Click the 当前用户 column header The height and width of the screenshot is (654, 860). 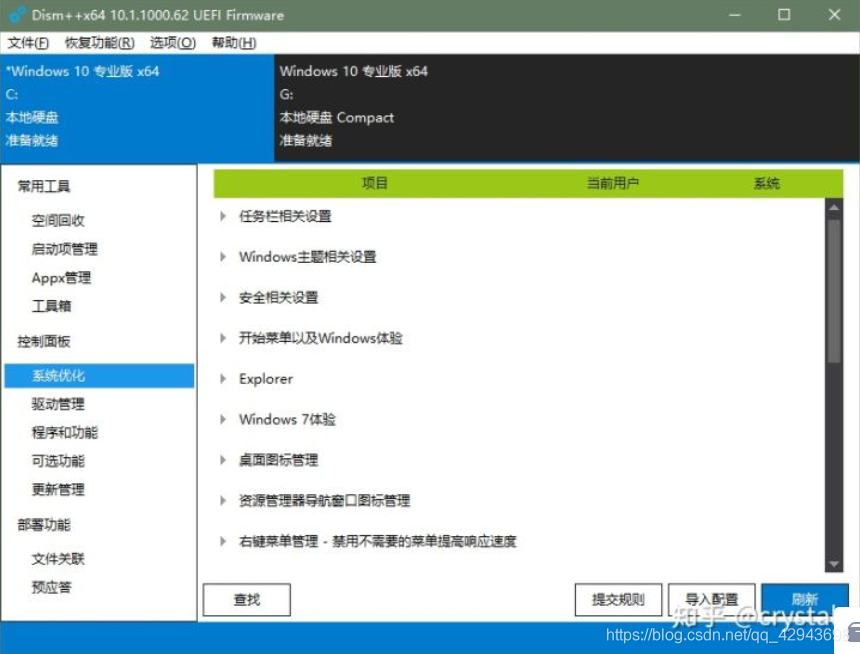point(613,183)
